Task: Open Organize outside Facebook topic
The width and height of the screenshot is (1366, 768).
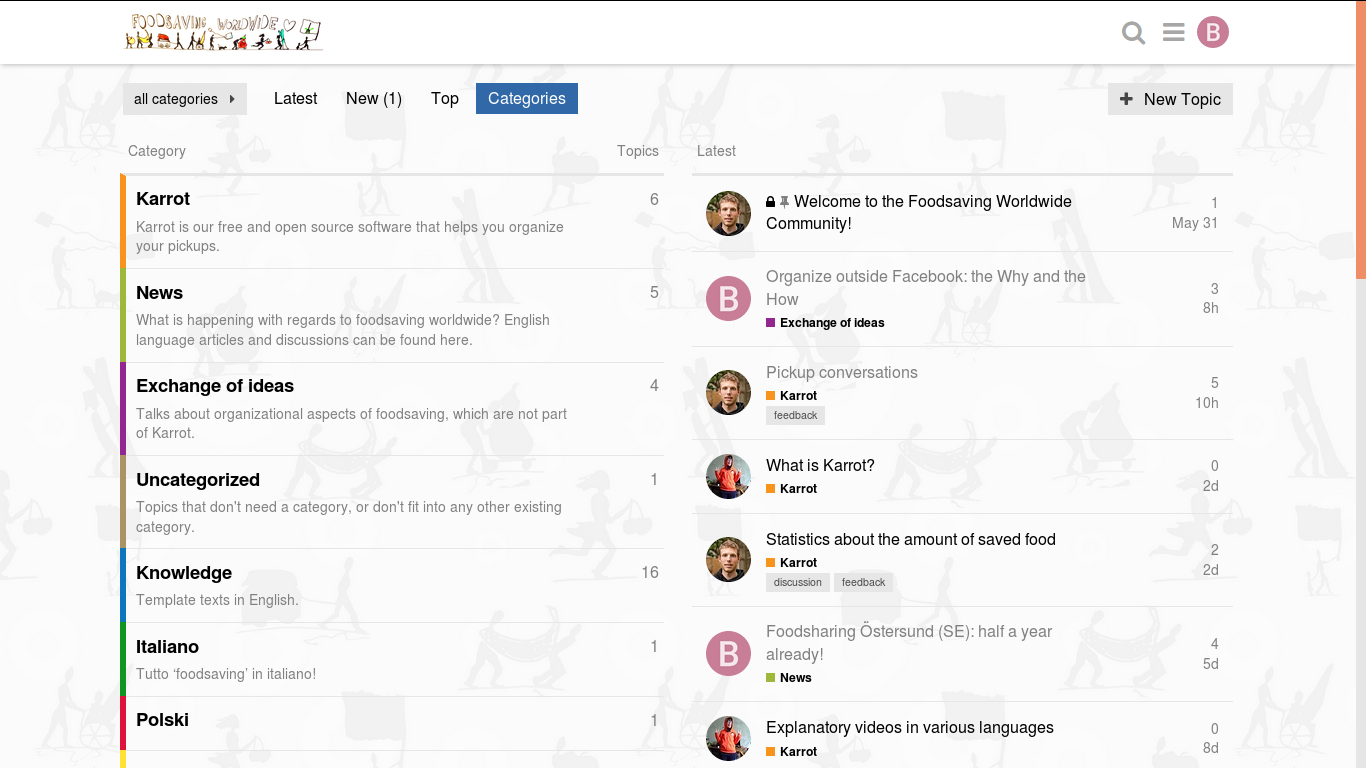Action: click(926, 288)
